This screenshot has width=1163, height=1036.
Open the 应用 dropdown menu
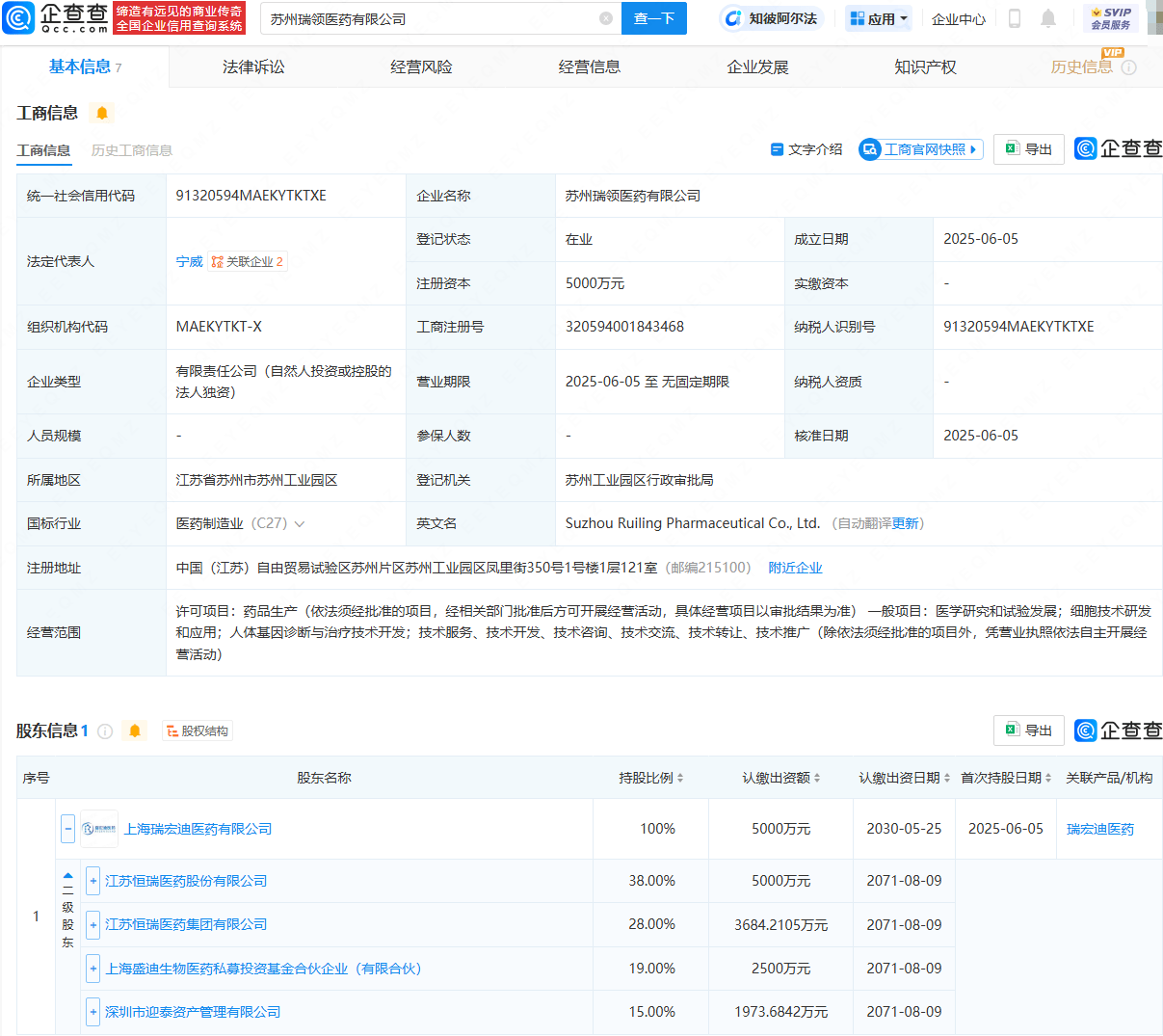point(878,18)
